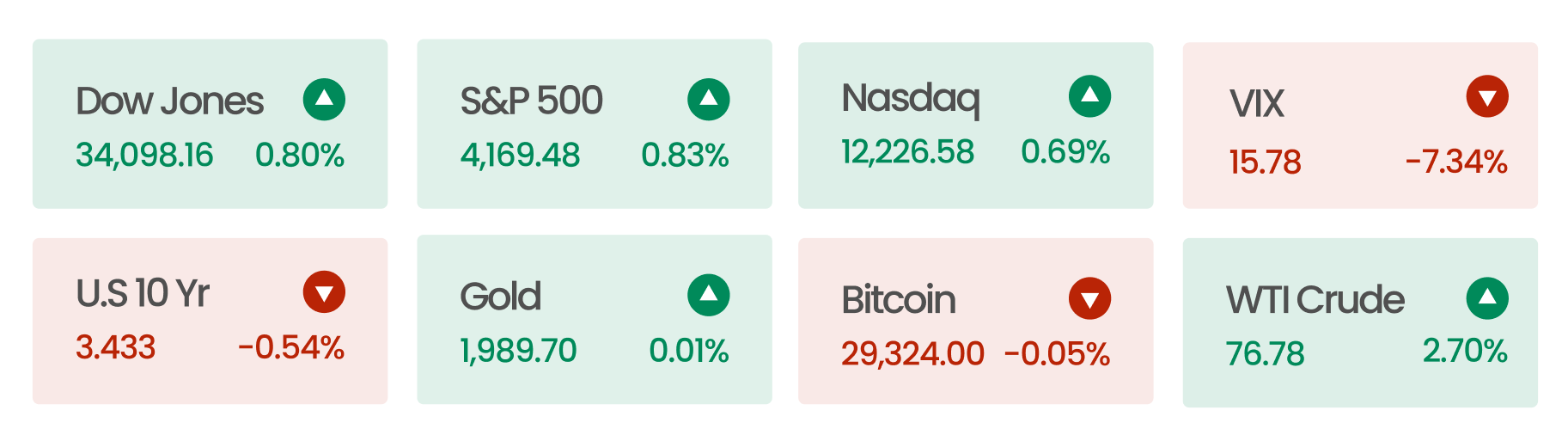Click the green up arrow on Dow Jones
Screen dimensions: 1568x441
click(x=324, y=100)
